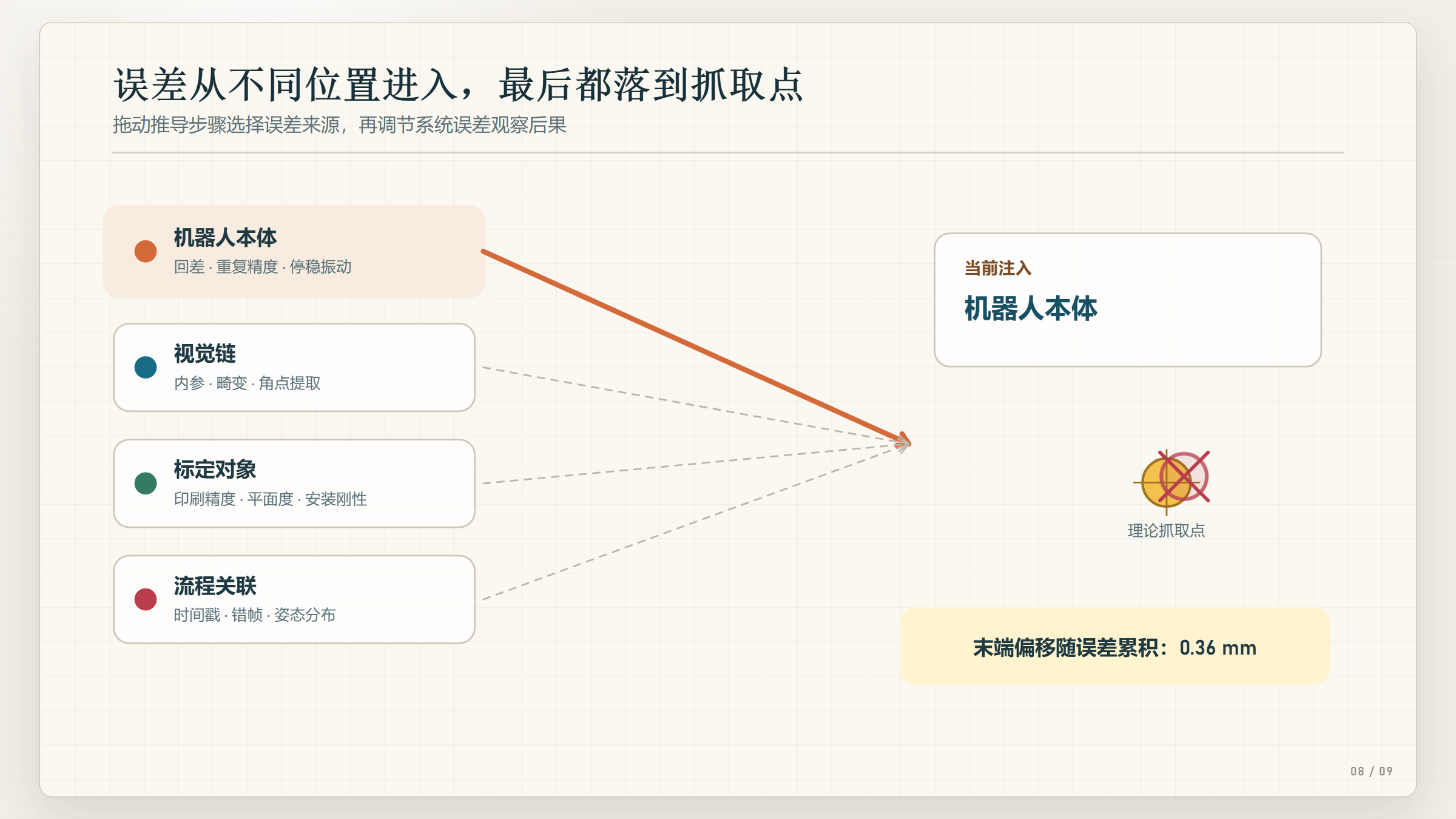
Task: Click the page indicator 08 / 09
Action: click(x=1372, y=771)
